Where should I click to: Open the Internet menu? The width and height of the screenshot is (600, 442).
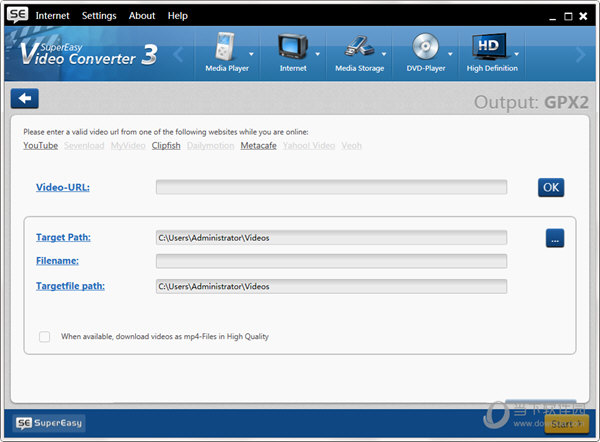[x=52, y=16]
